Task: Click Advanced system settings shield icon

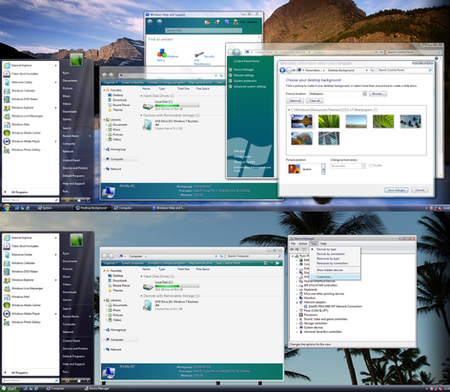Action: click(x=230, y=87)
